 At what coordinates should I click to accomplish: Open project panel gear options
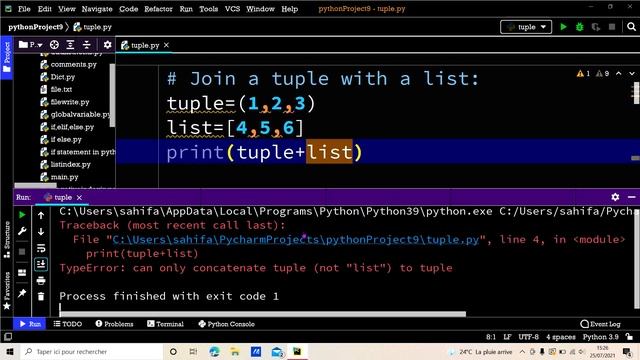[x=107, y=44]
